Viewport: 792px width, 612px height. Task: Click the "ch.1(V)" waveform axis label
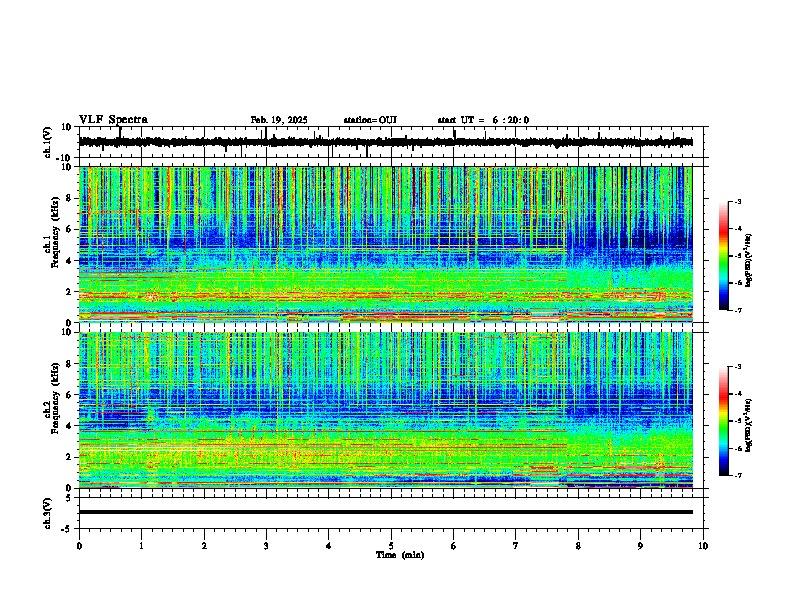coord(48,142)
